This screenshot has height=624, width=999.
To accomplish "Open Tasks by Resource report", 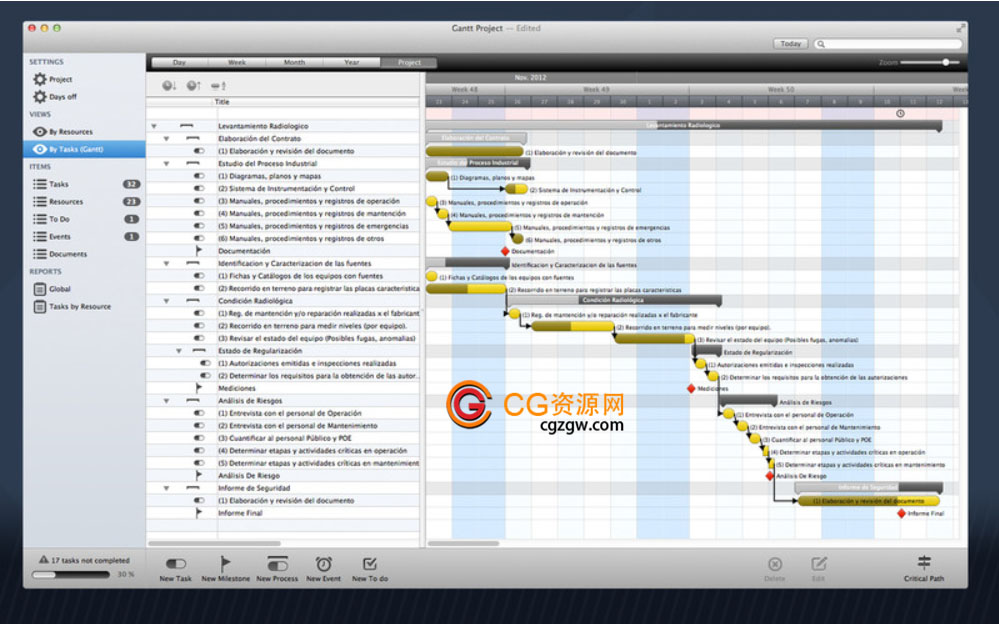I will [80, 307].
